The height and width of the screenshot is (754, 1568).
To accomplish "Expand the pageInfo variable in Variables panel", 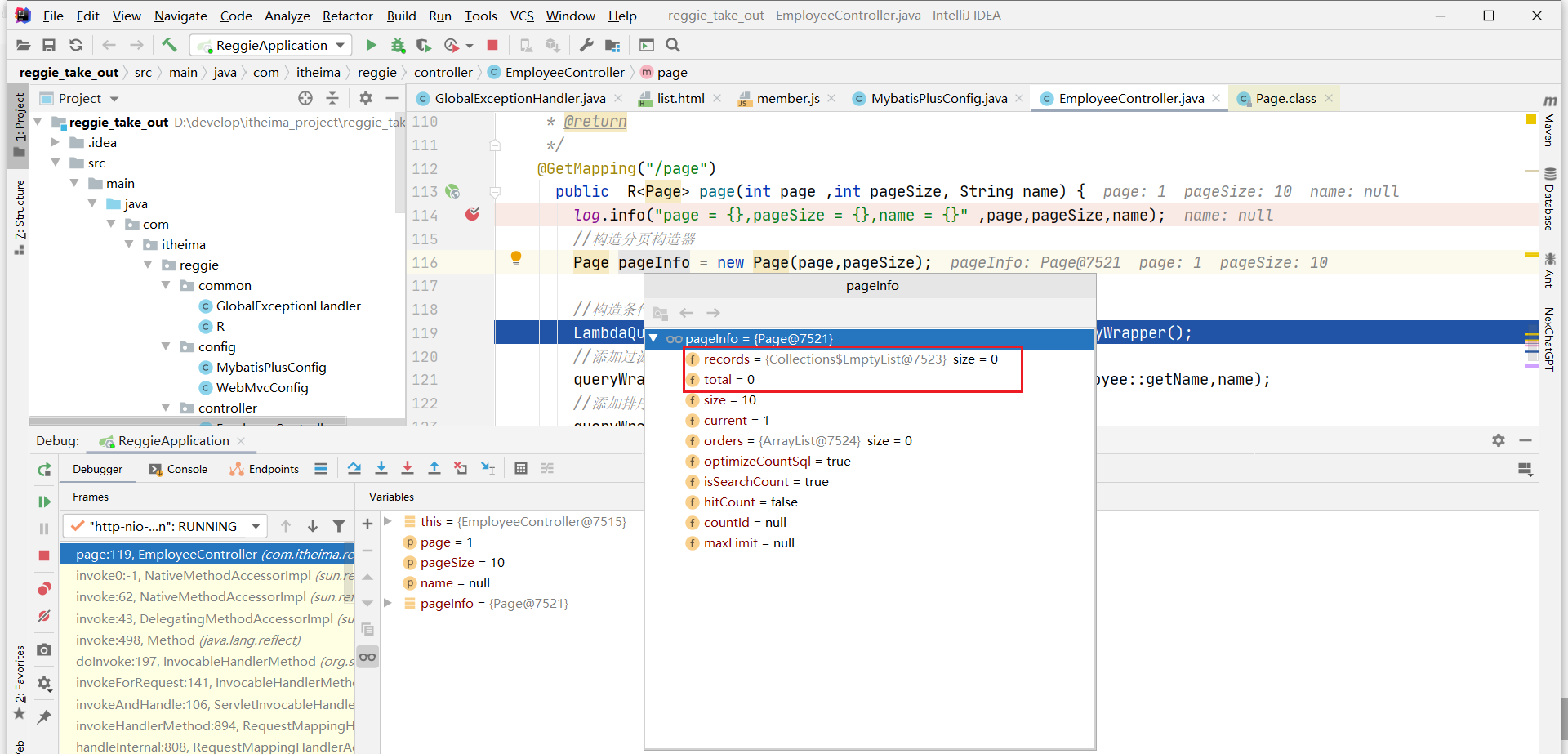I will point(389,603).
